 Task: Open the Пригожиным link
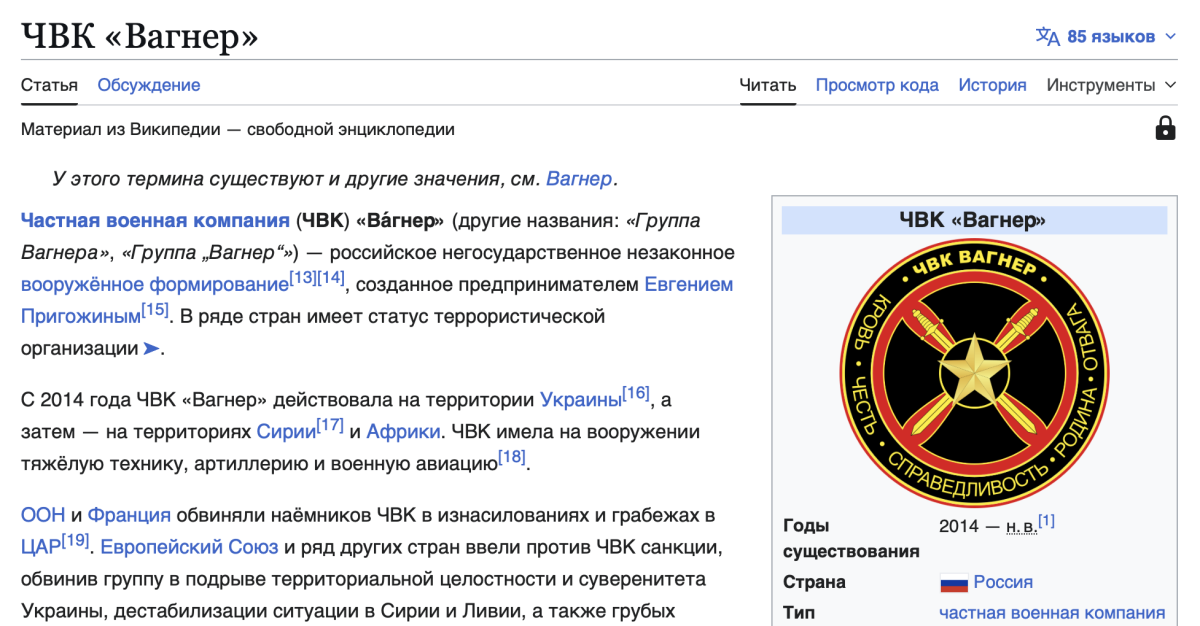coord(80,316)
